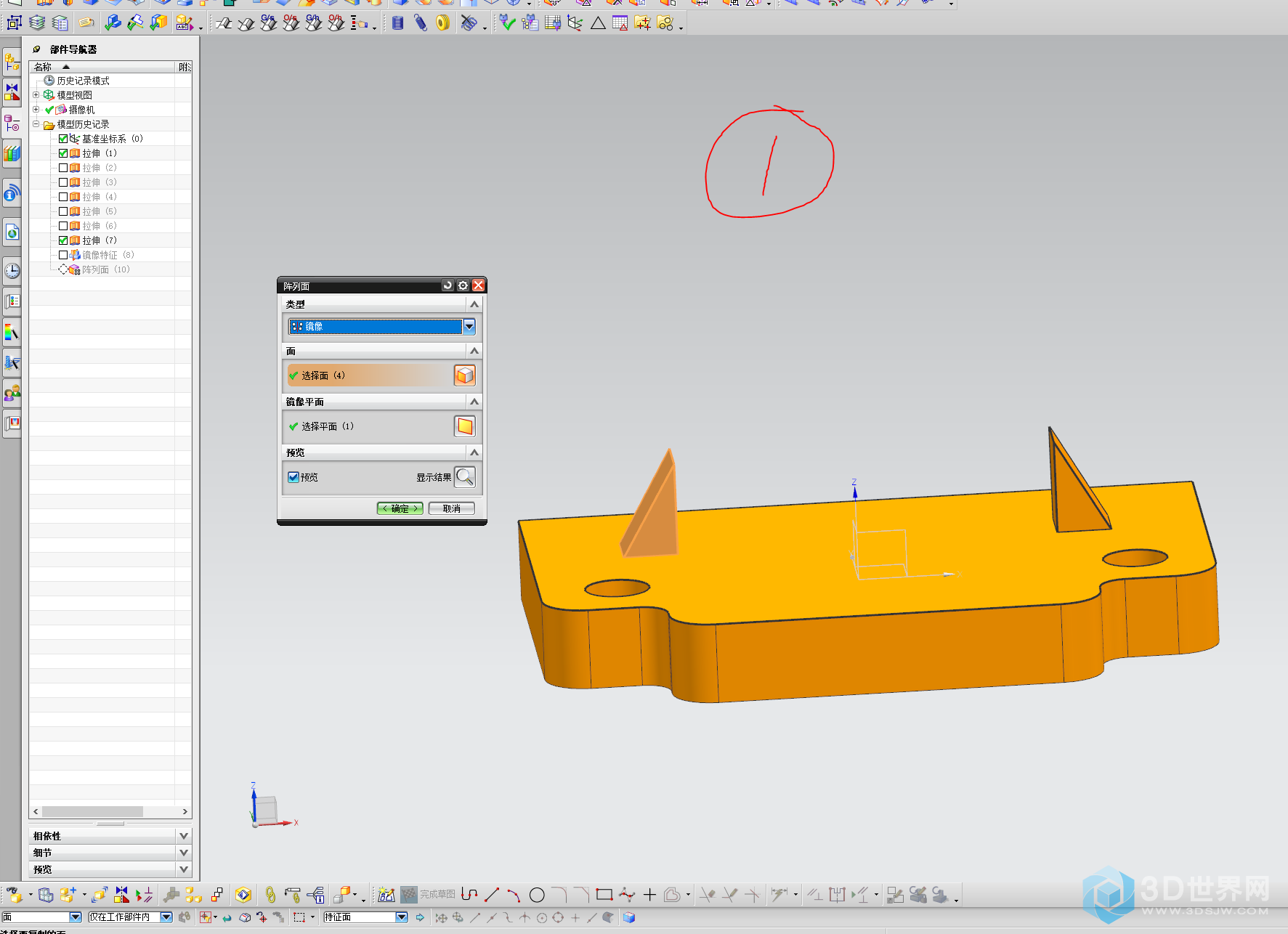This screenshot has width=1288, height=934.
Task: Click the layer stack icon in toolbar
Action: tap(37, 23)
